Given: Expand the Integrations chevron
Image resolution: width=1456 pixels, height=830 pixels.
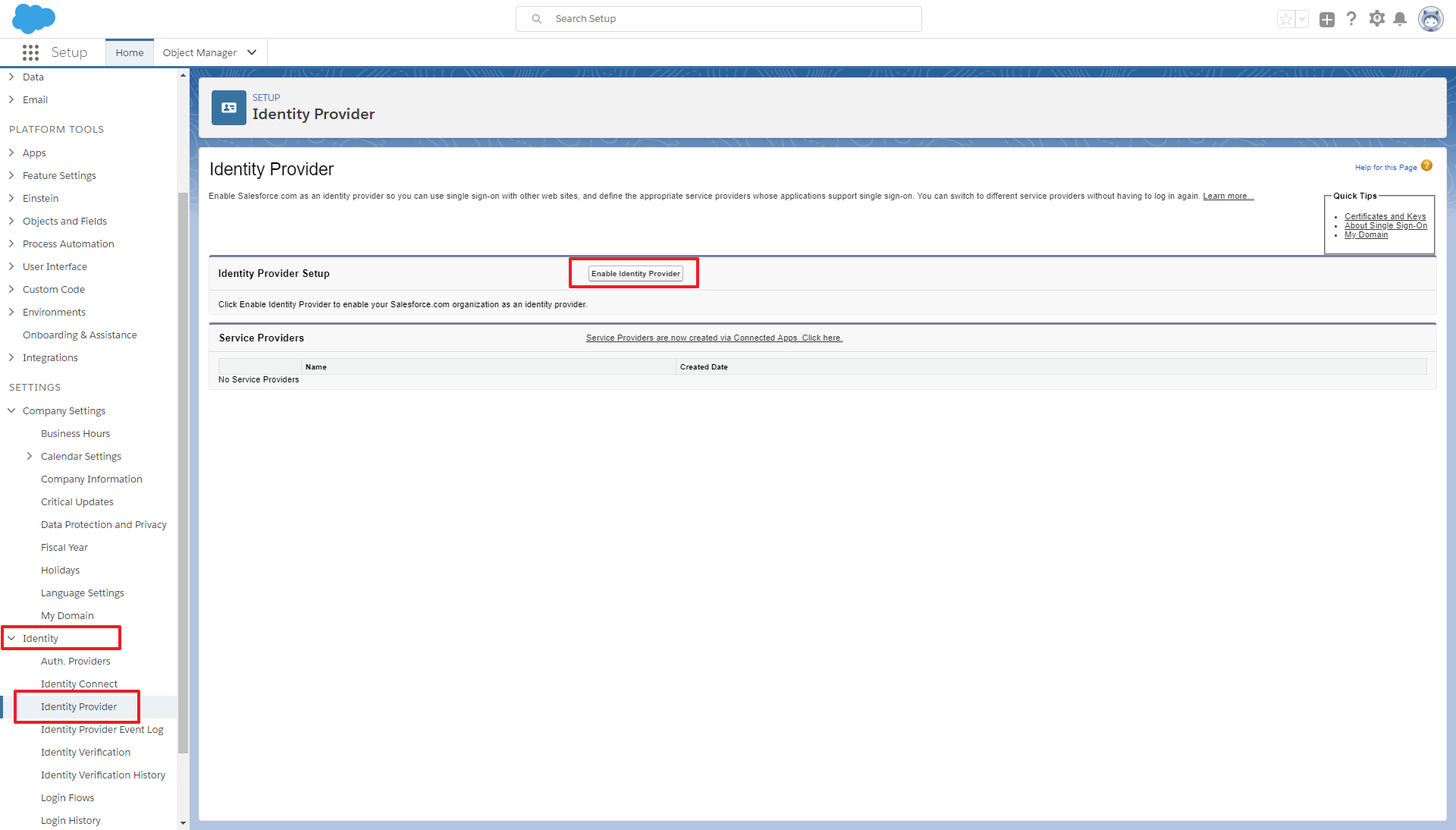Looking at the screenshot, I should 11,357.
